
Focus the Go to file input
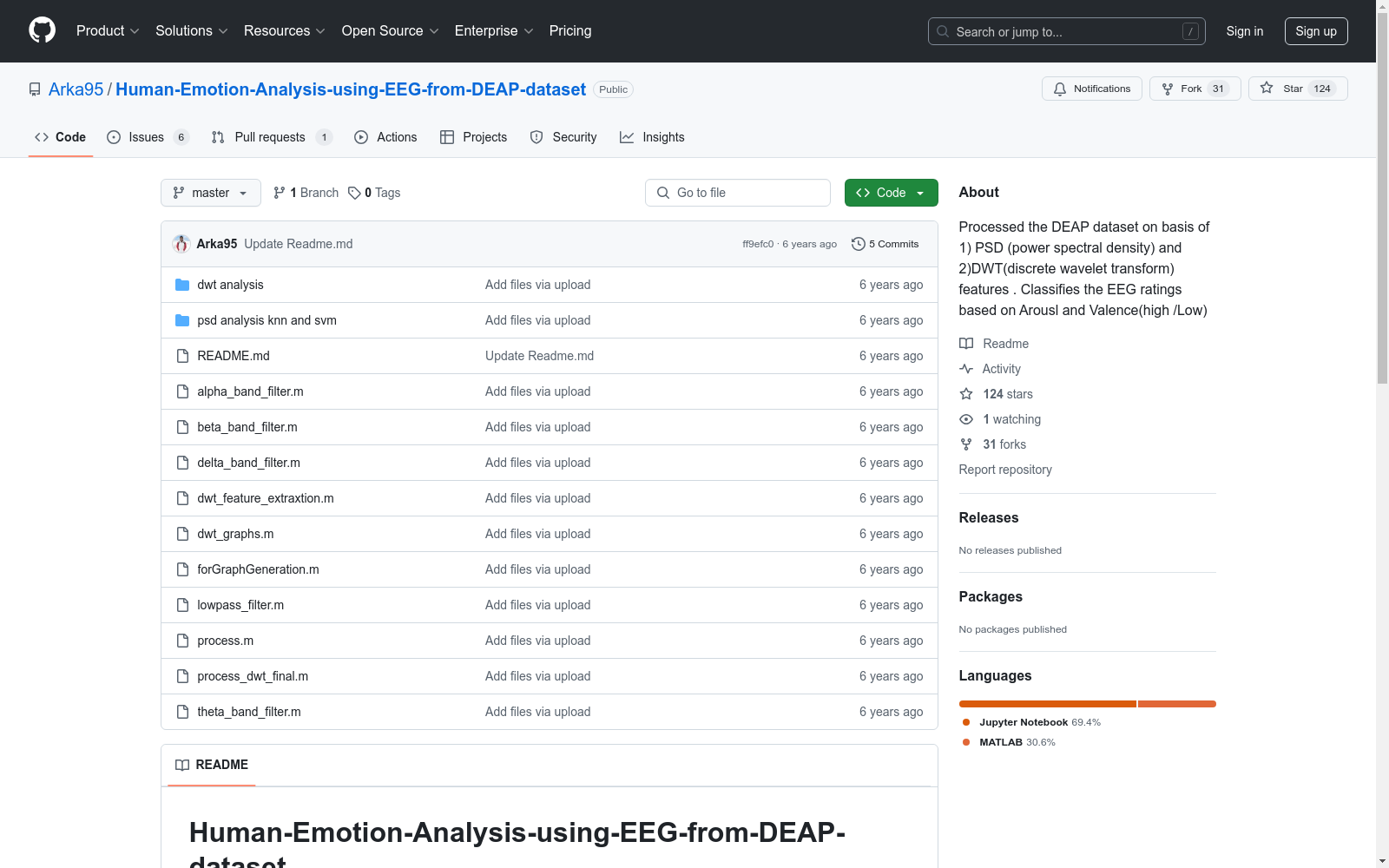(738, 193)
